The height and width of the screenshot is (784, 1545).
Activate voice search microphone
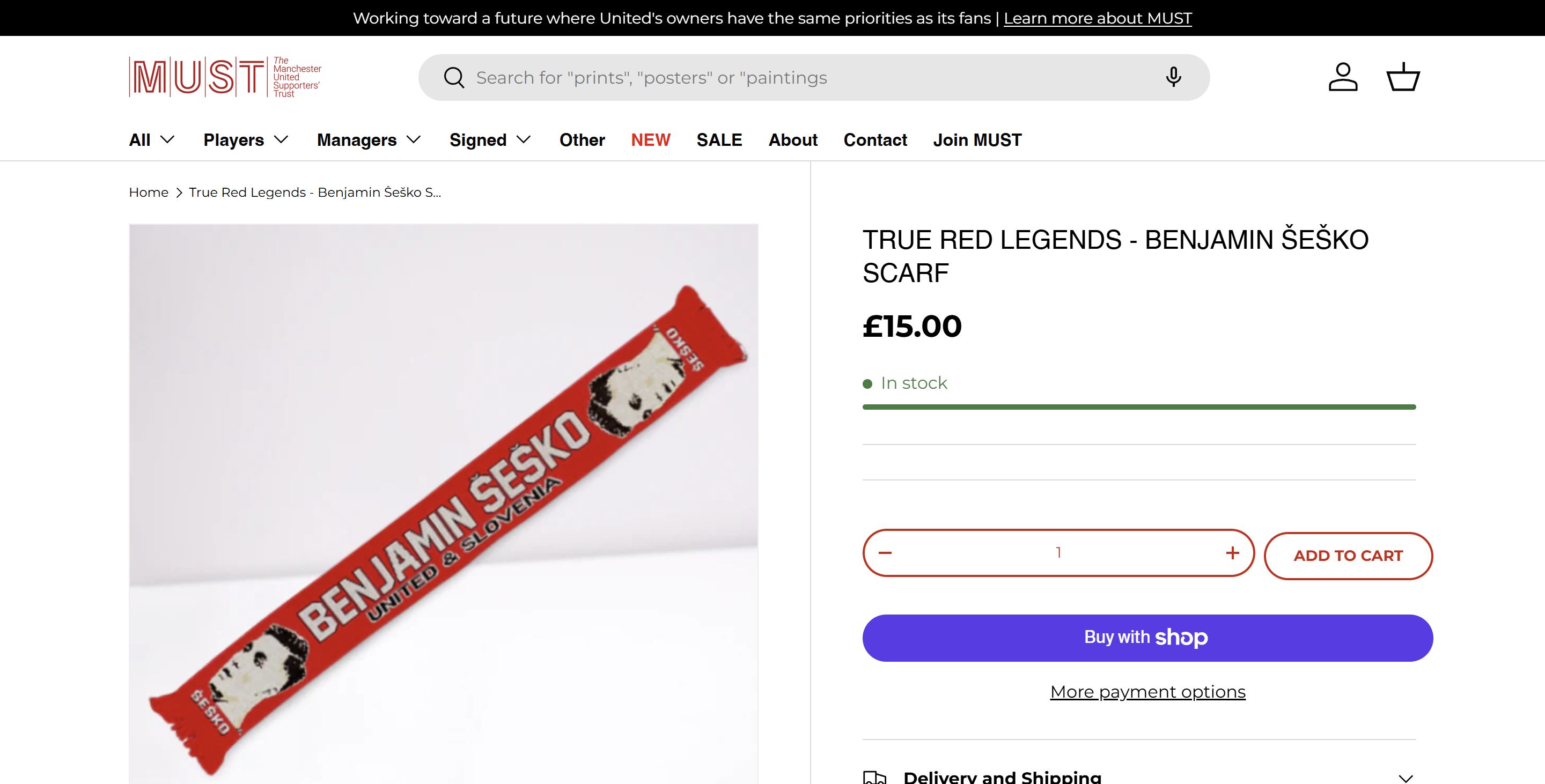(1173, 77)
